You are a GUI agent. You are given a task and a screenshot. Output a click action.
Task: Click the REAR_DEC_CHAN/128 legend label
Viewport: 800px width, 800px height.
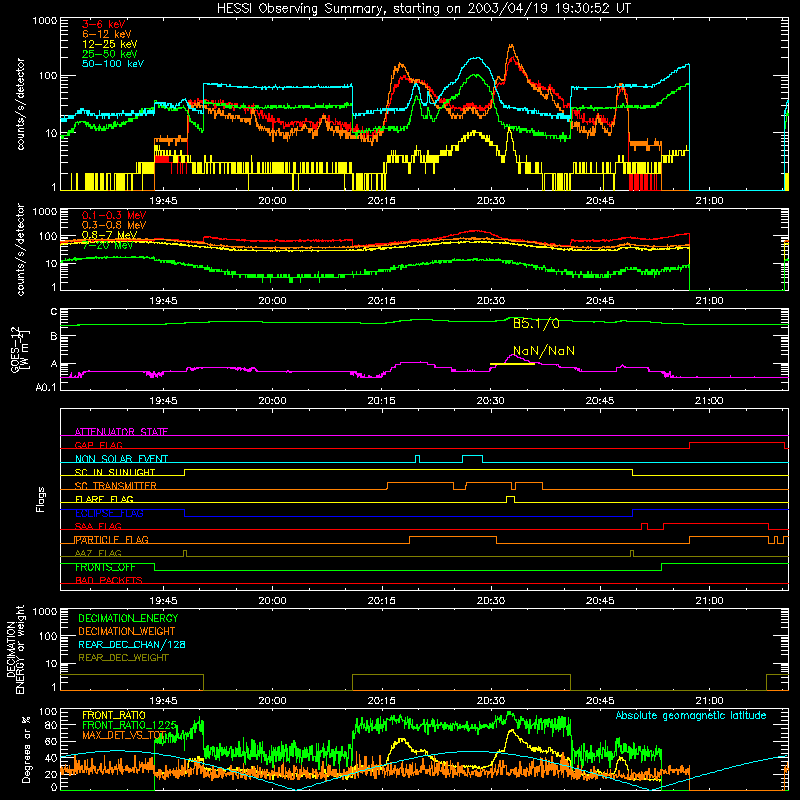point(132,645)
